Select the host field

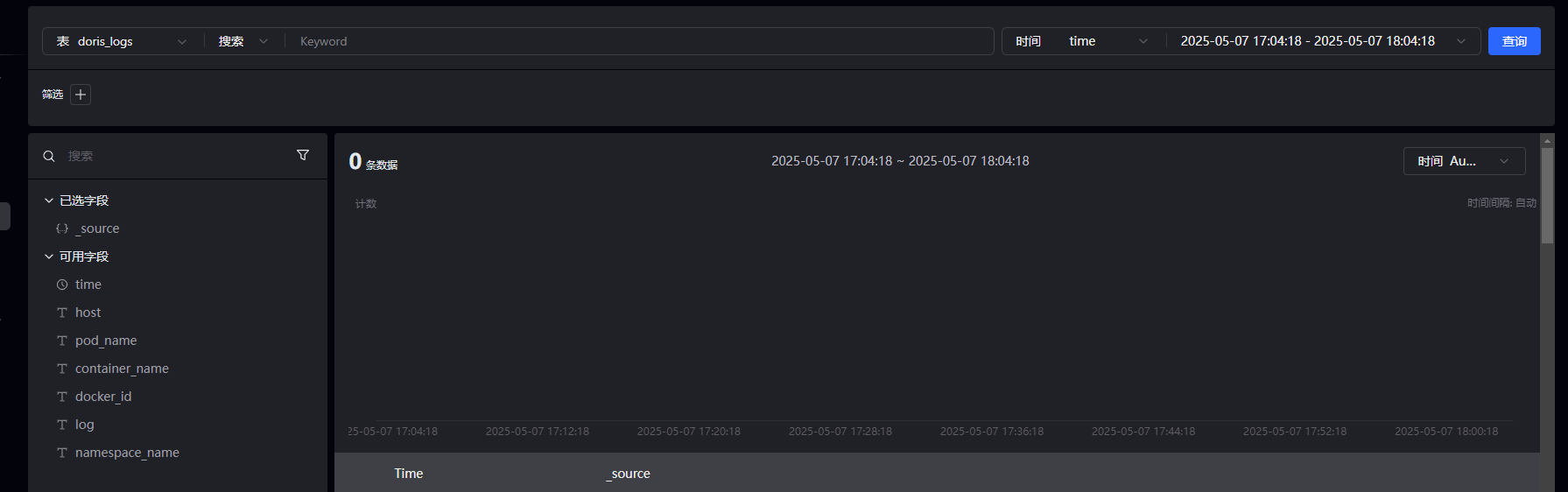(x=88, y=313)
